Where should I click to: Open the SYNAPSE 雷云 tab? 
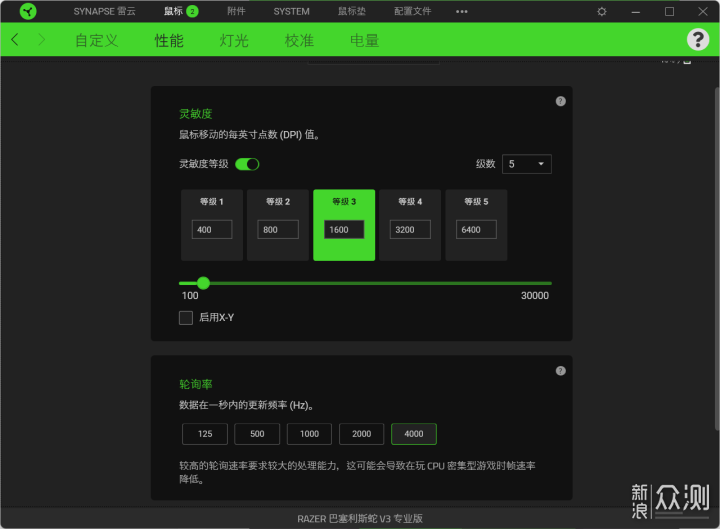[x=104, y=11]
